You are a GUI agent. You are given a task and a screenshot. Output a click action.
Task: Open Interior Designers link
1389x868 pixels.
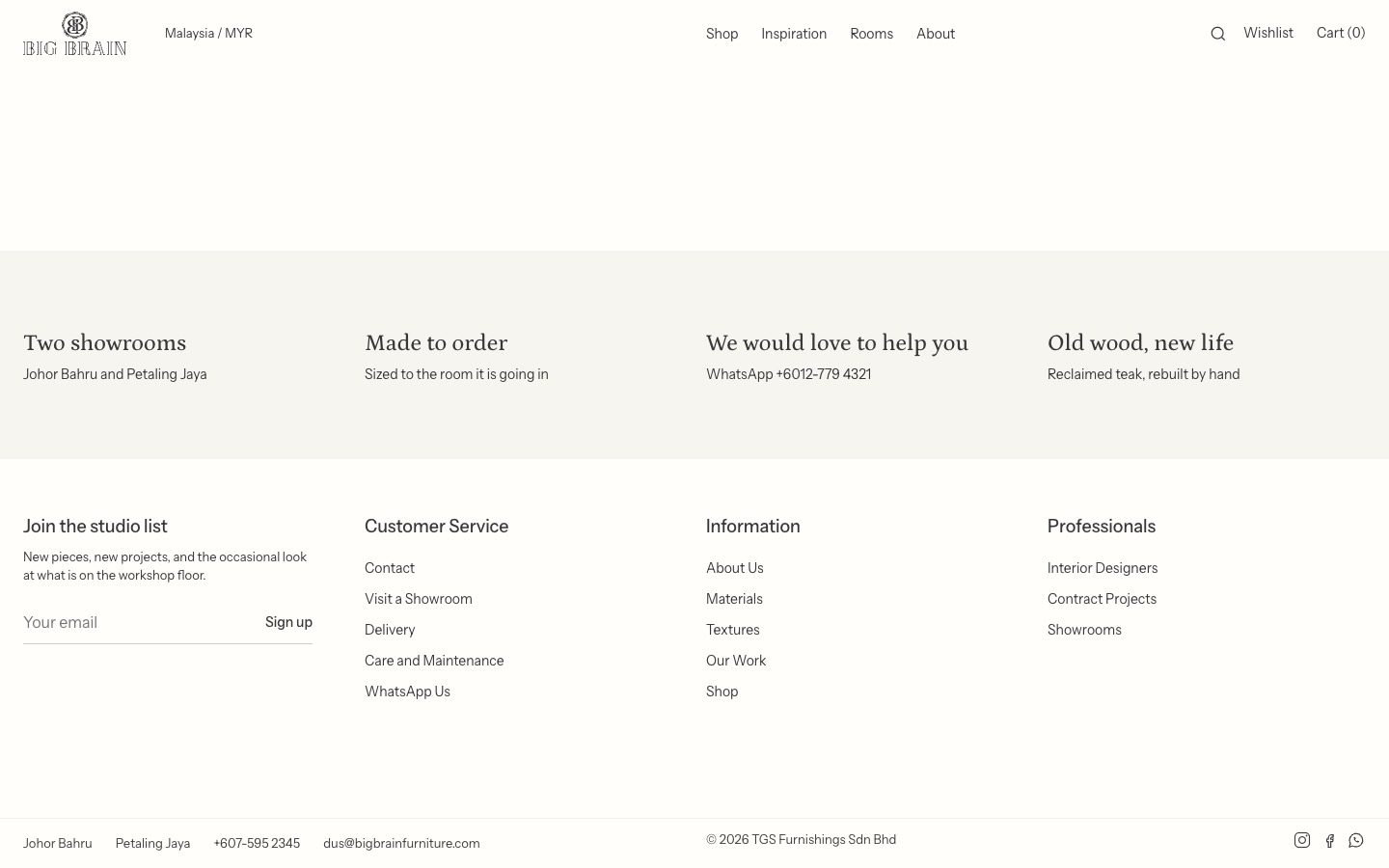pos(1103,568)
